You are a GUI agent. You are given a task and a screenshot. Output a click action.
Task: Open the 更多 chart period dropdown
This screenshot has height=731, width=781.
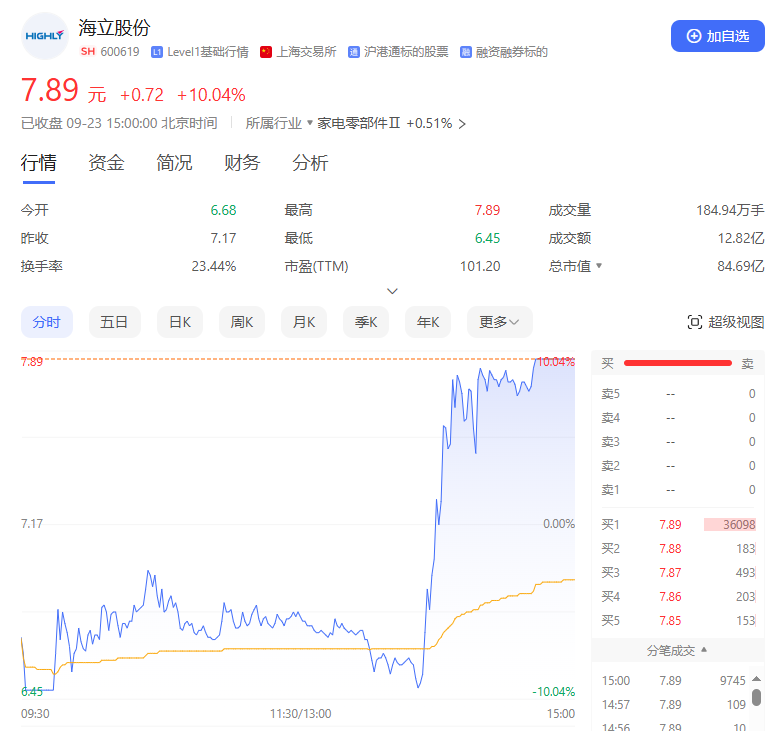pyautogui.click(x=499, y=322)
